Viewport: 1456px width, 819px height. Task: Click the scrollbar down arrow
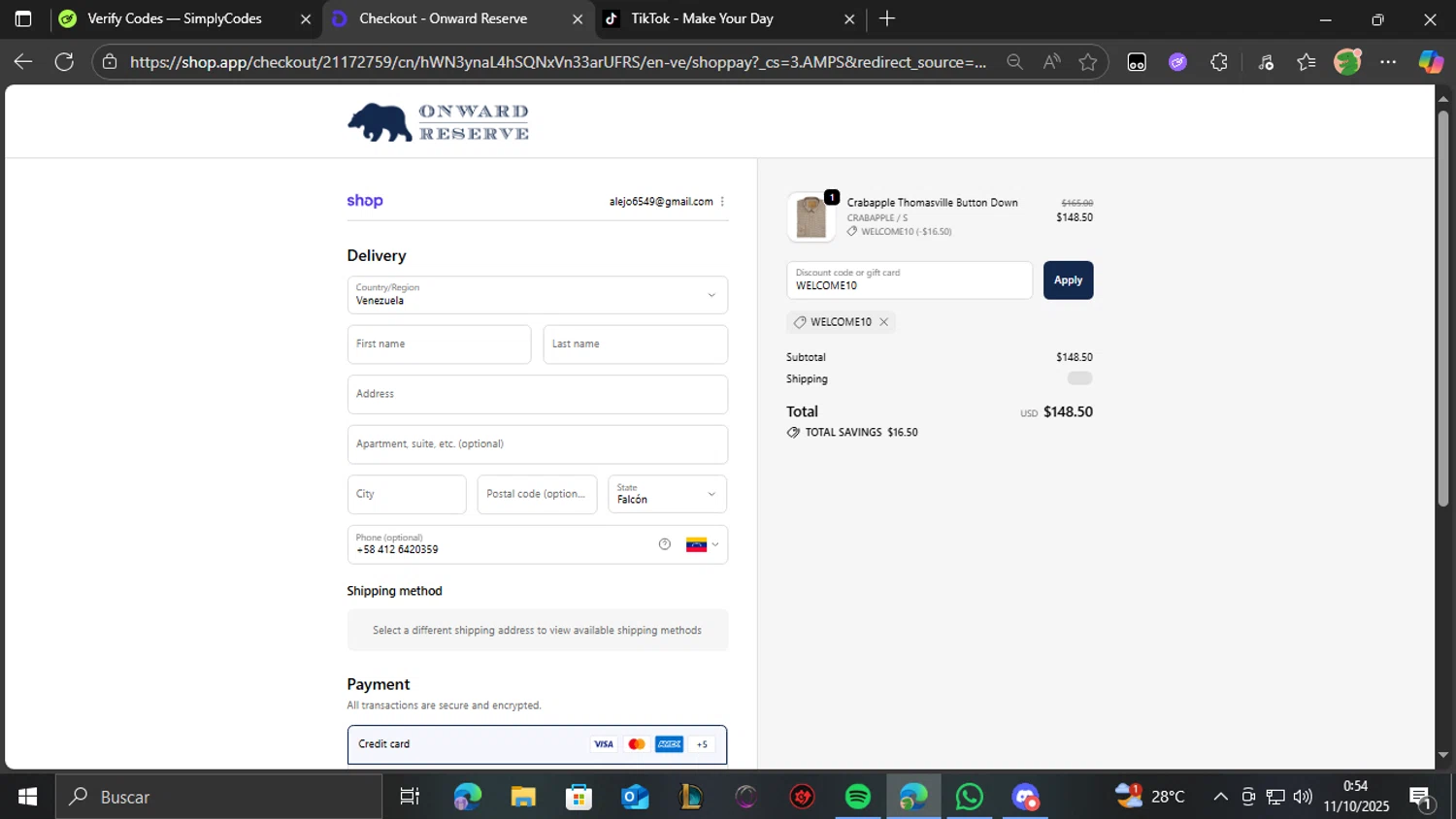(1442, 755)
